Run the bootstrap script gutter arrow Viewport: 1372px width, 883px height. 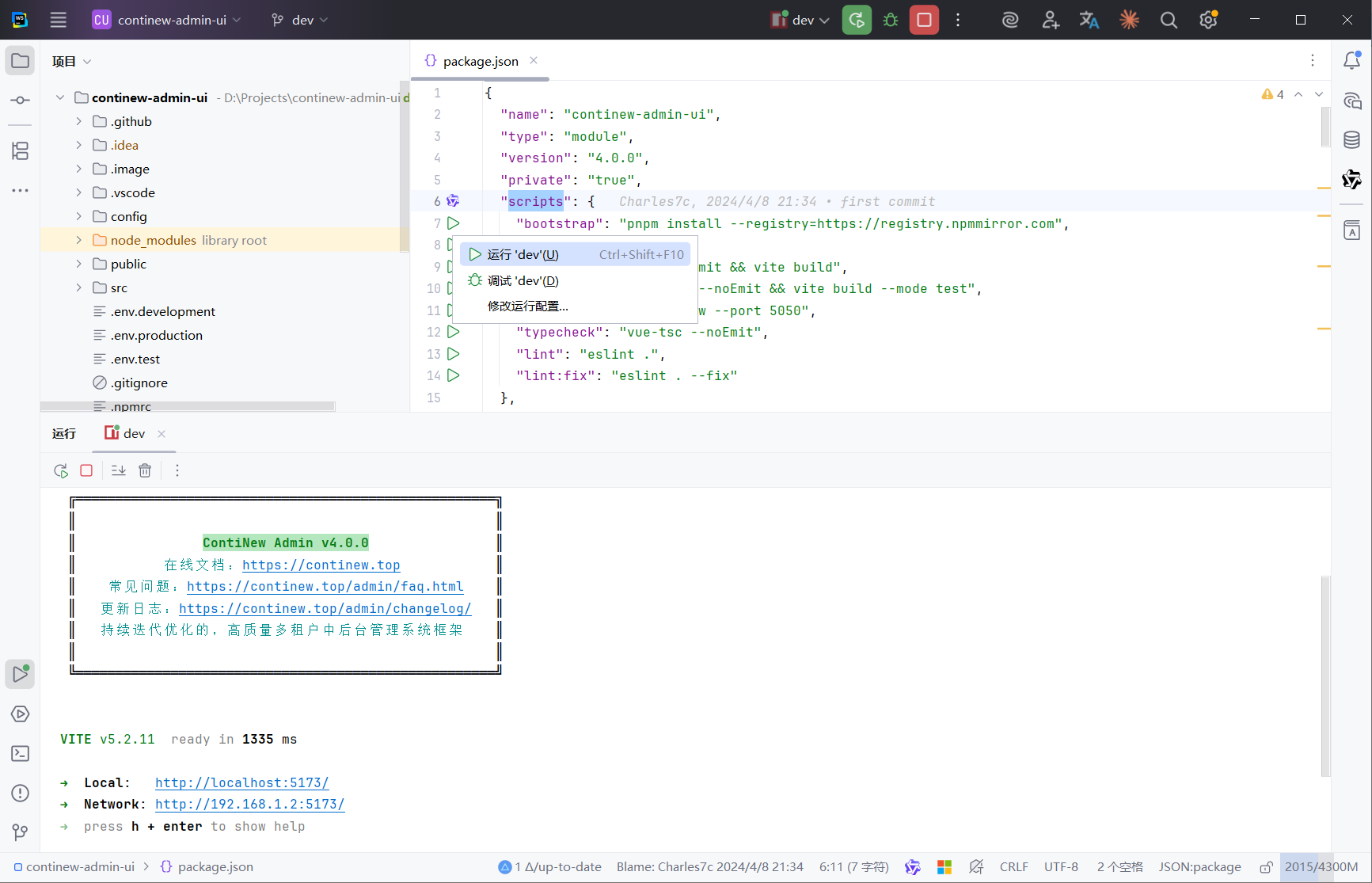(x=454, y=223)
